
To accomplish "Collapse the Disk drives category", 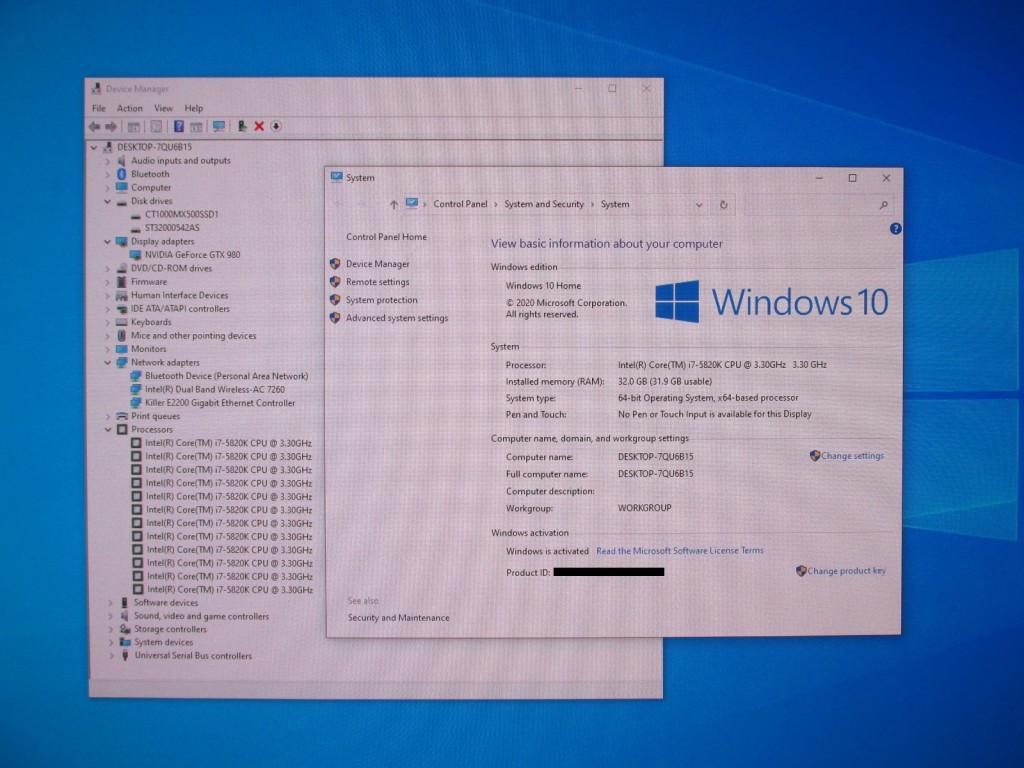I will click(x=108, y=201).
